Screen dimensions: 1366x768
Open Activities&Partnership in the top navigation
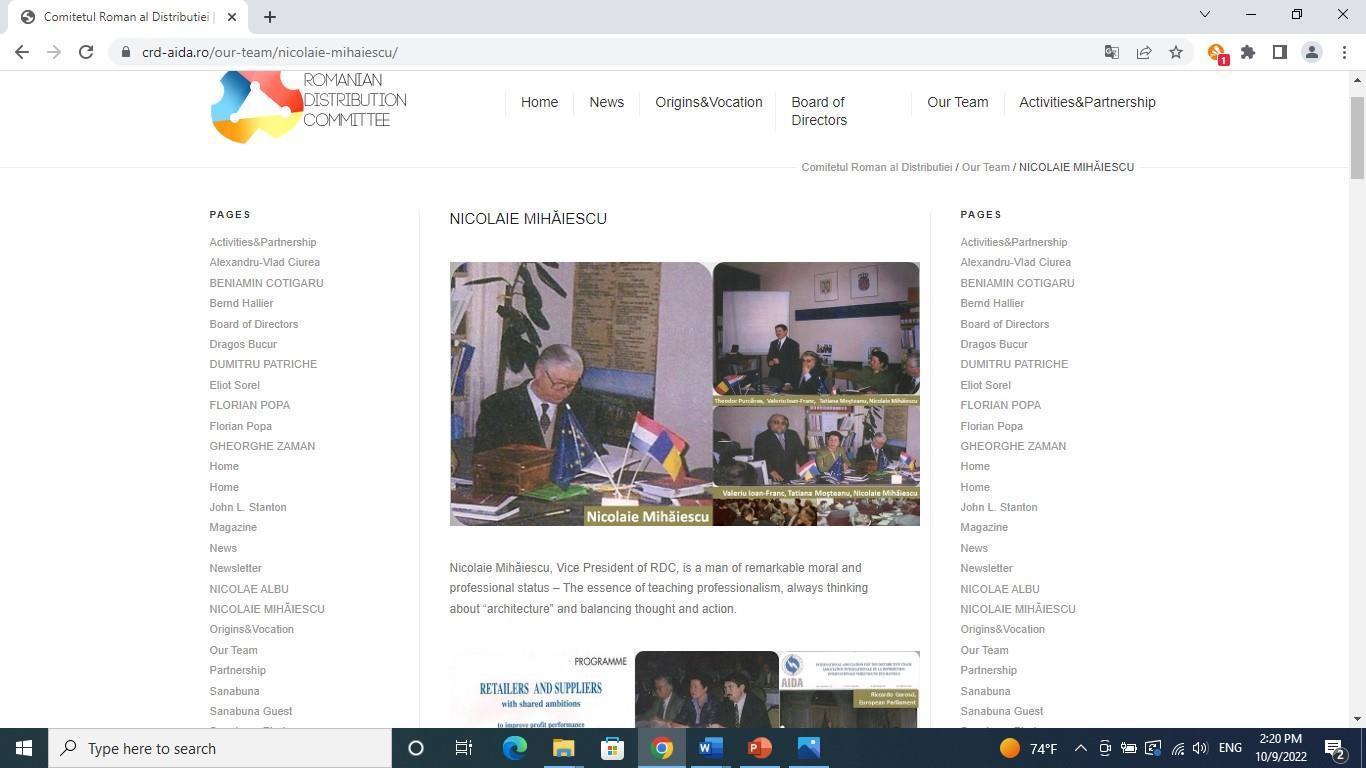[x=1087, y=102]
